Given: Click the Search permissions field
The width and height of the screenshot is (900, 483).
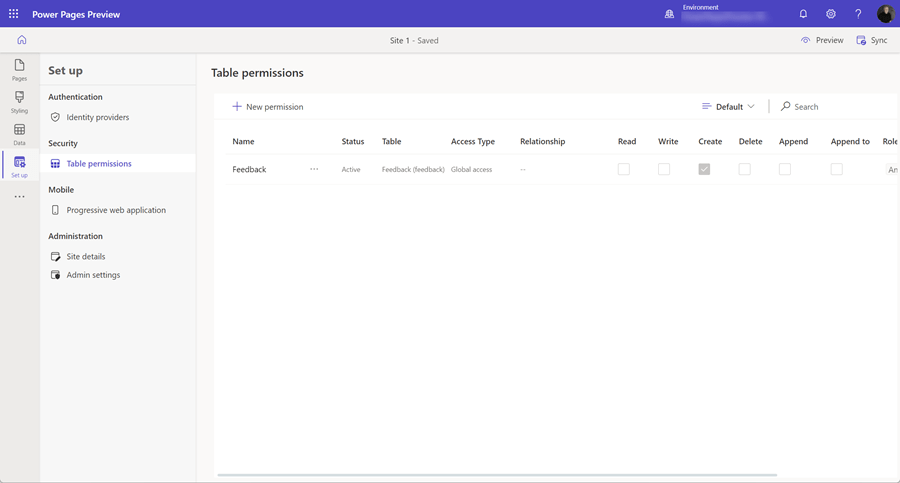Looking at the screenshot, I should [830, 107].
